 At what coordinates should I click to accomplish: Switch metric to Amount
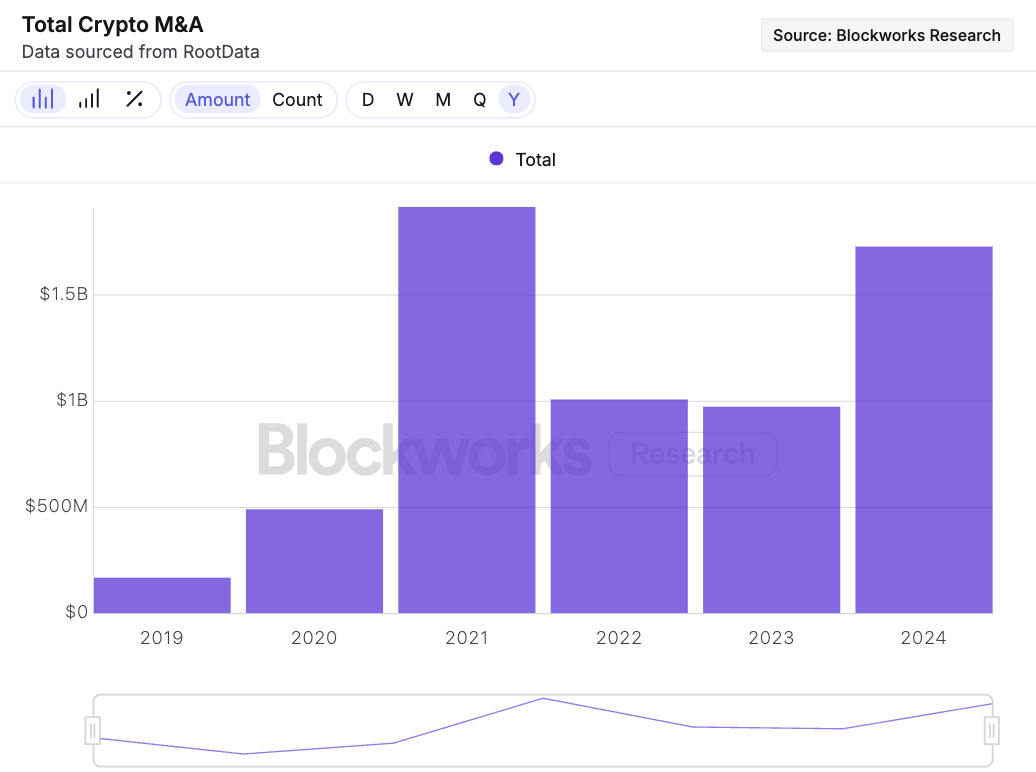pyautogui.click(x=217, y=100)
